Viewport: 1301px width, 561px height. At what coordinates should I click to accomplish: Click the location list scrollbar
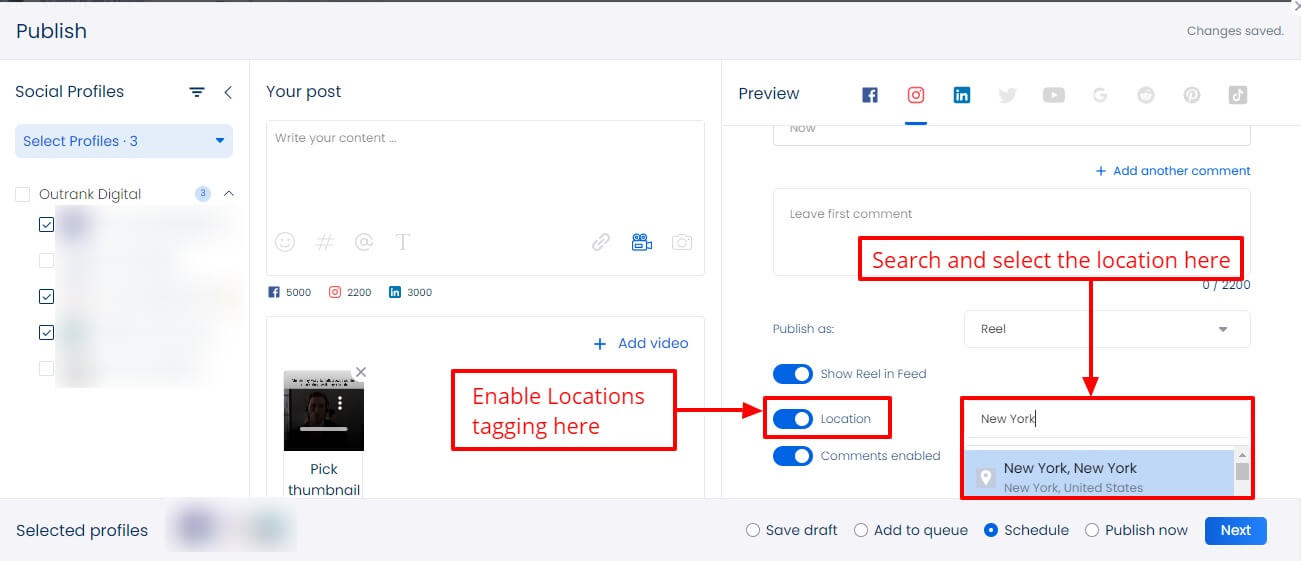point(1242,473)
